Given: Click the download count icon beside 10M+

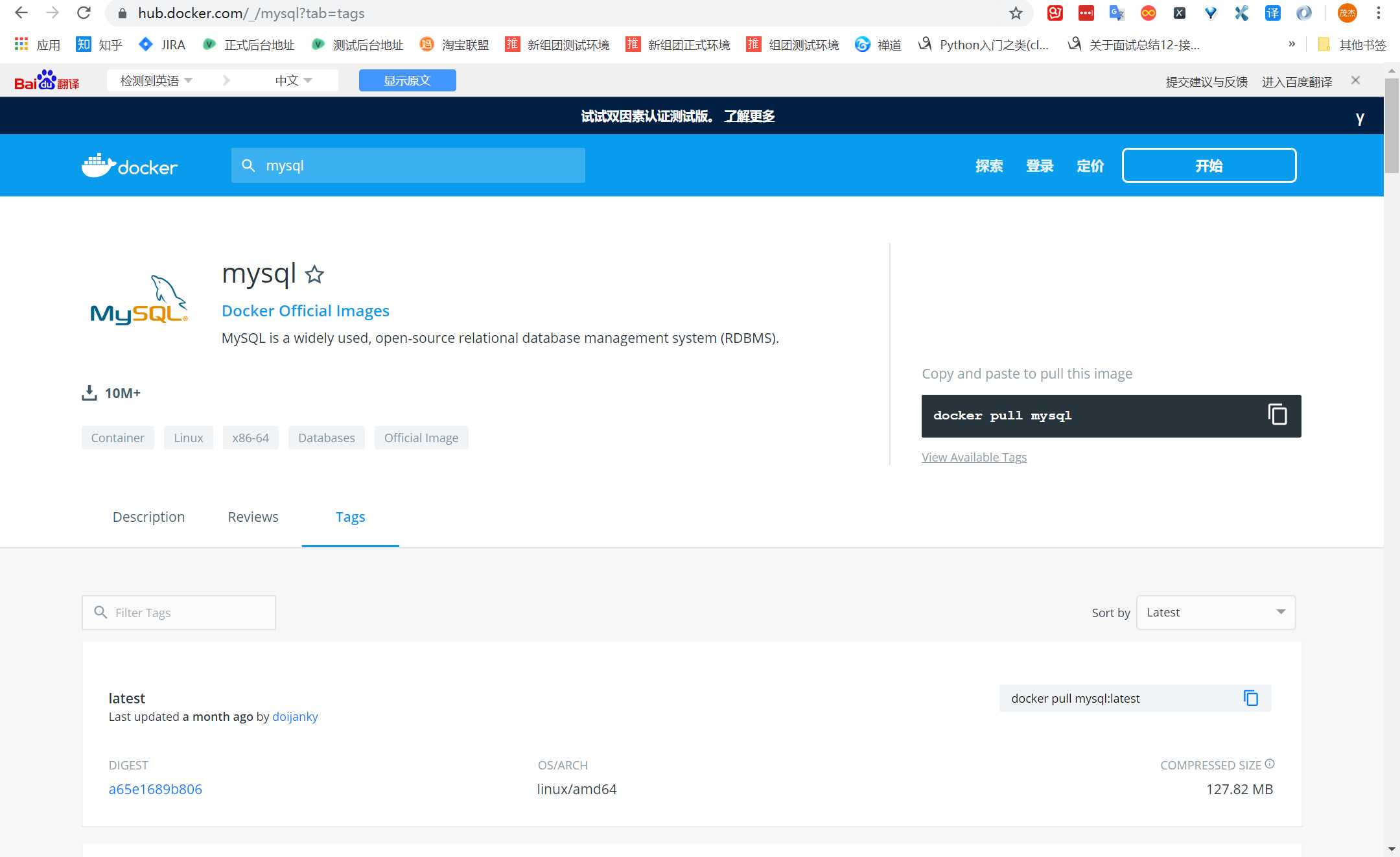Looking at the screenshot, I should tap(89, 393).
